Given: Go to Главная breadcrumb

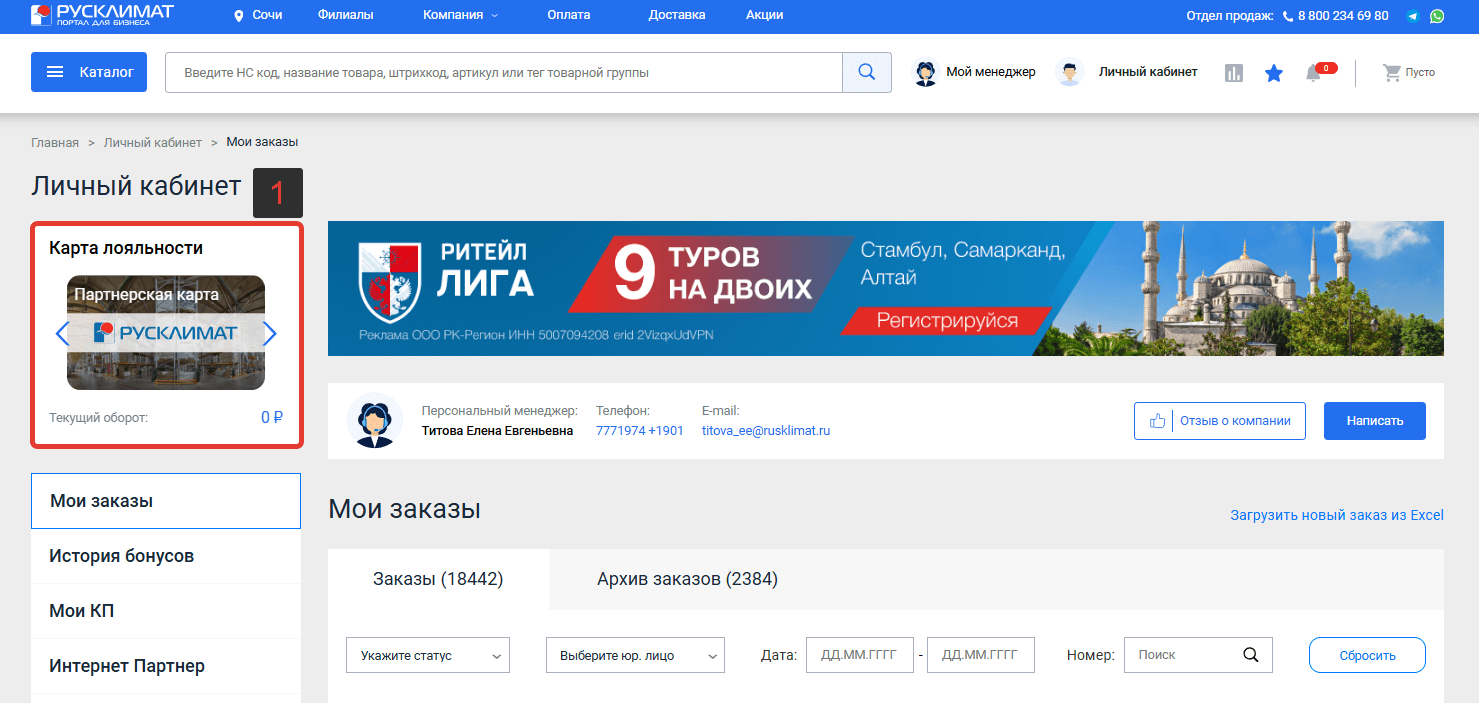Looking at the screenshot, I should [x=55, y=143].
